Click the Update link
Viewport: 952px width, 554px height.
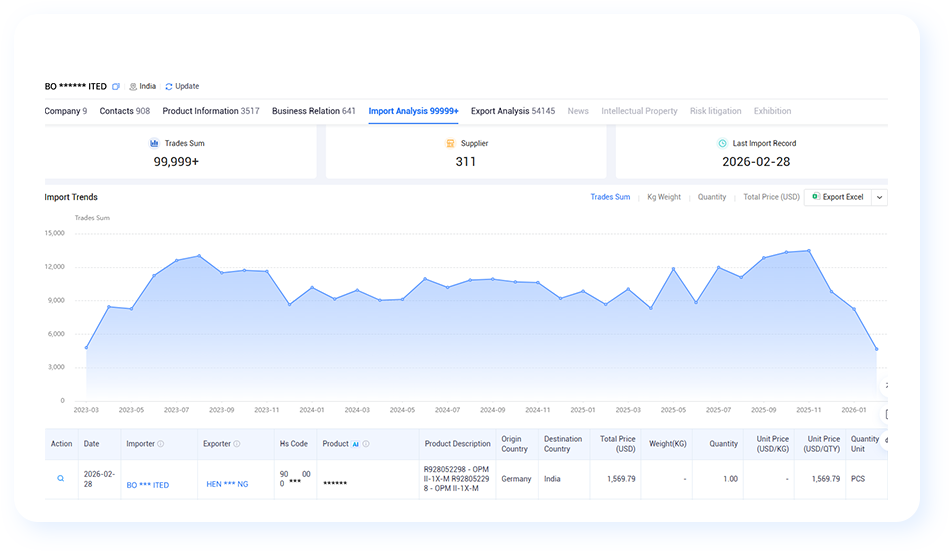coord(187,86)
